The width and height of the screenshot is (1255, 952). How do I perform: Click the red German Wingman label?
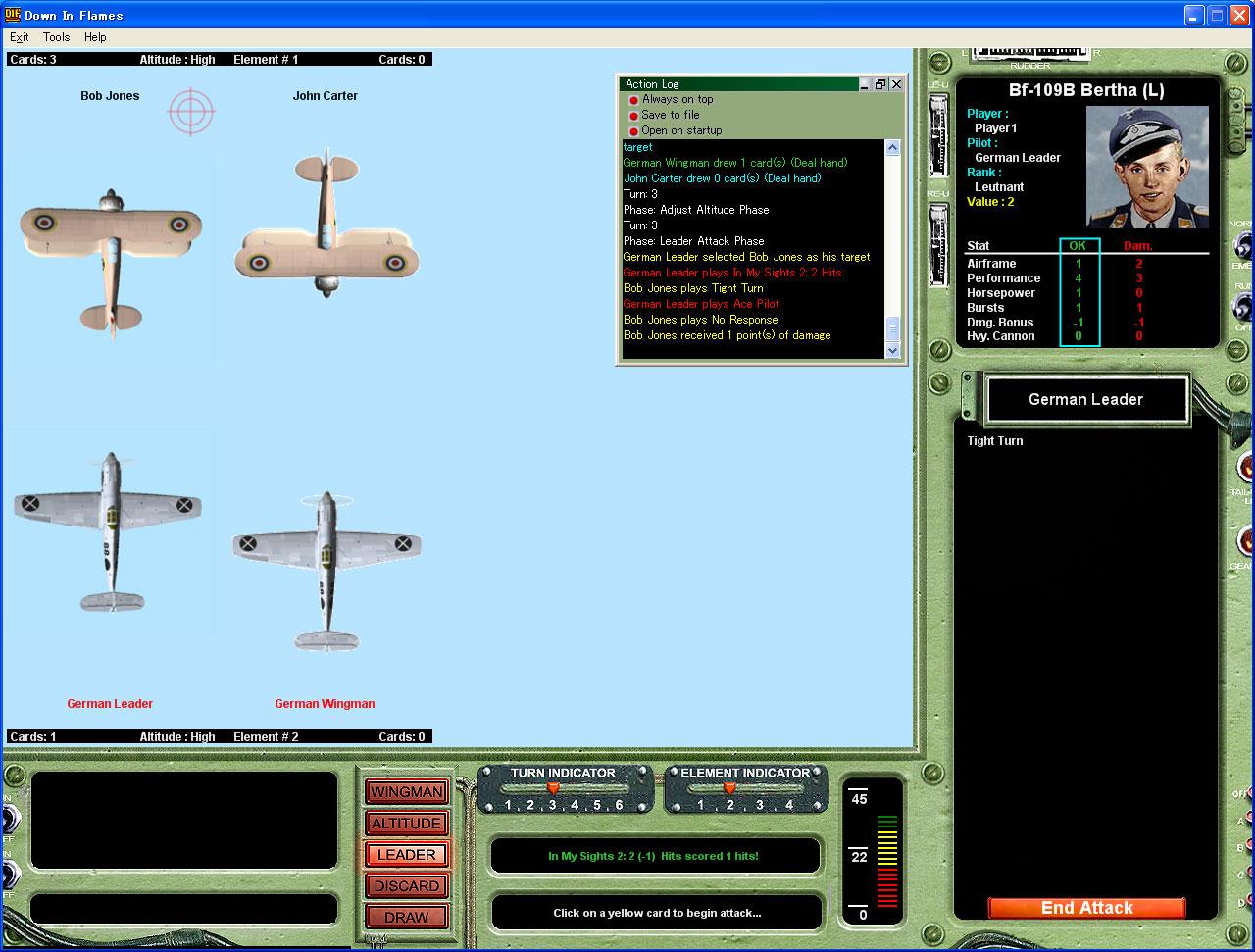click(x=325, y=704)
